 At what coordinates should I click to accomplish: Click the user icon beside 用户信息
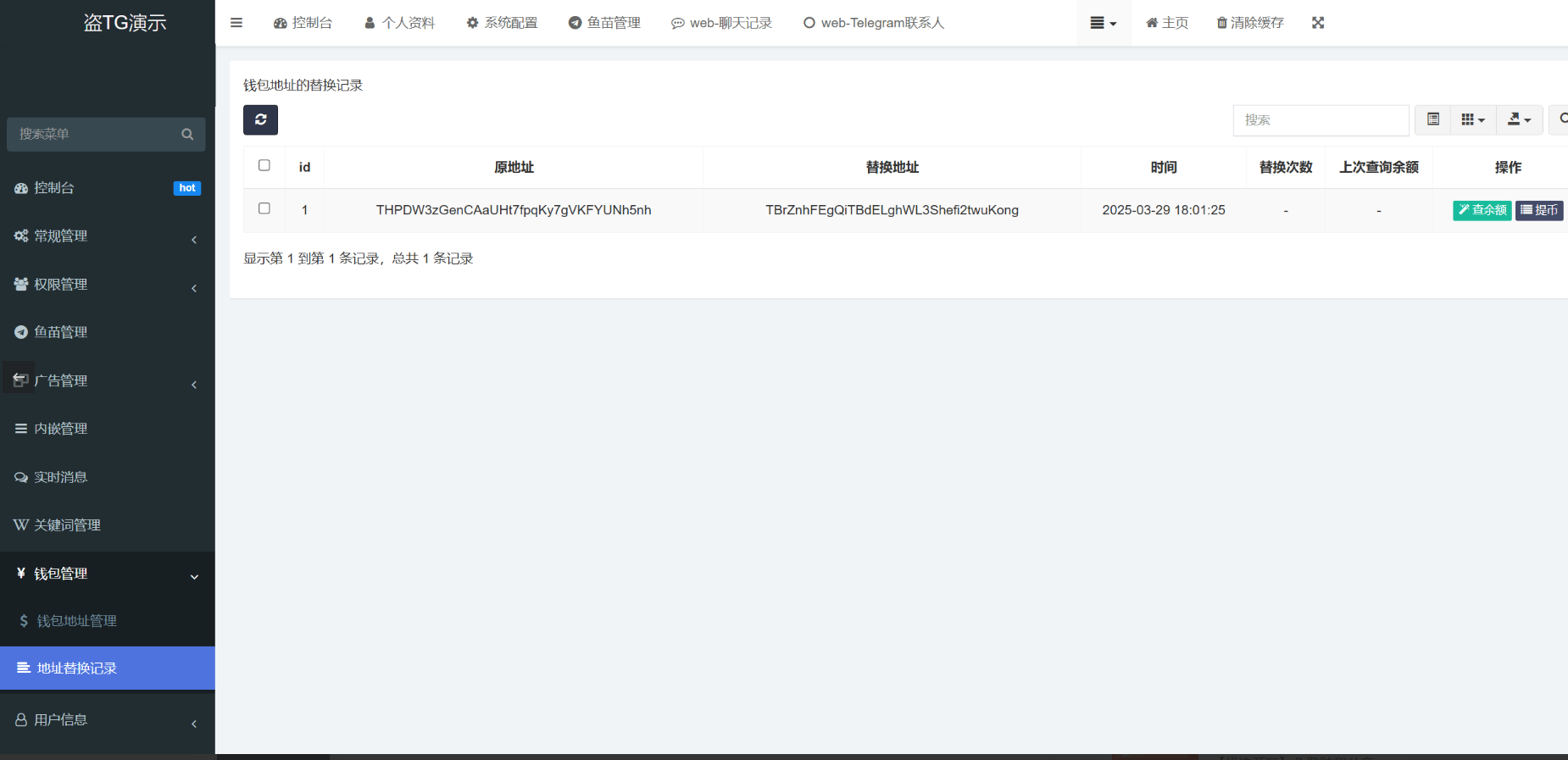tap(21, 719)
